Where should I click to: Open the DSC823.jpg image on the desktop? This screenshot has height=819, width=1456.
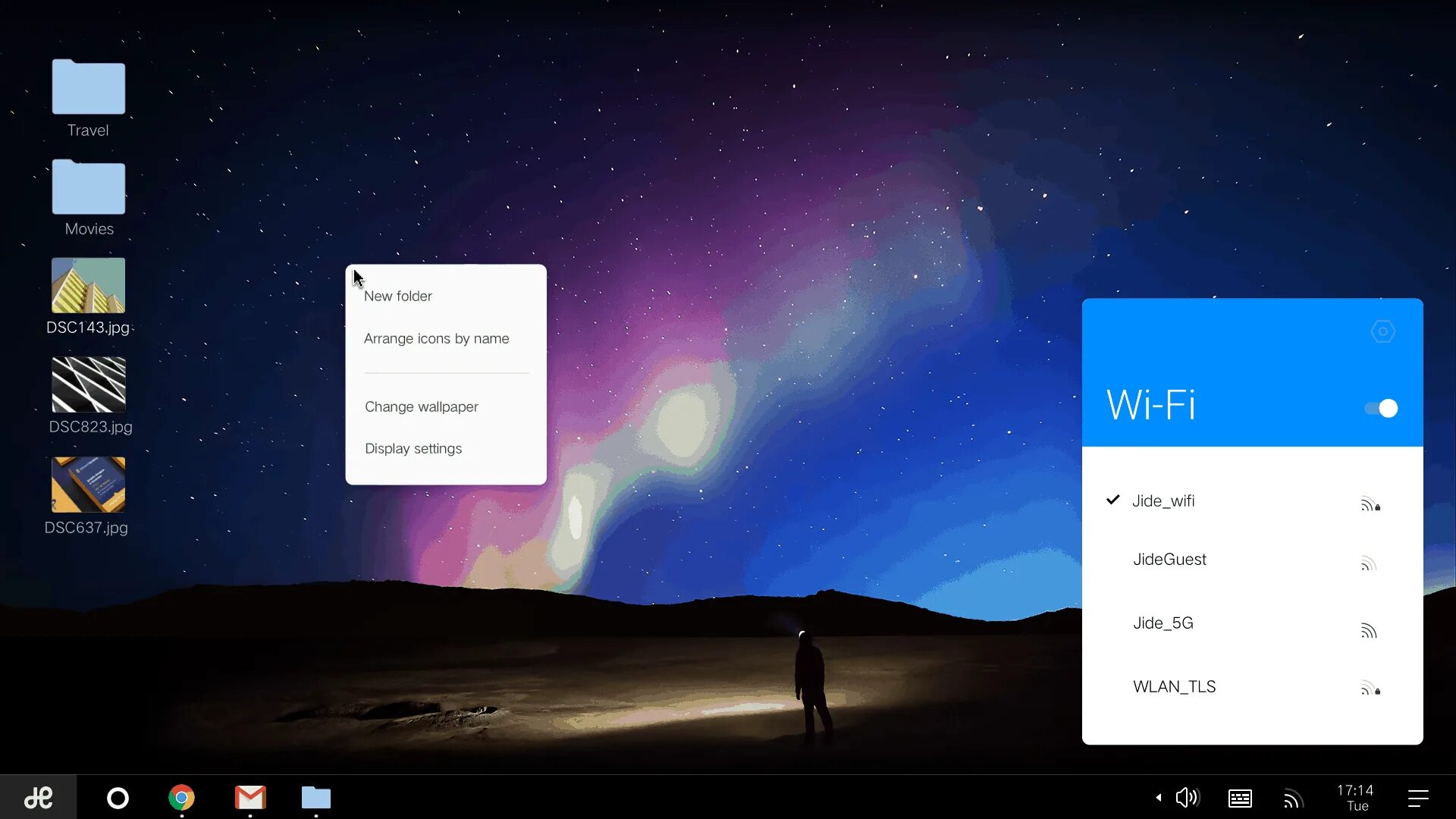click(x=87, y=383)
